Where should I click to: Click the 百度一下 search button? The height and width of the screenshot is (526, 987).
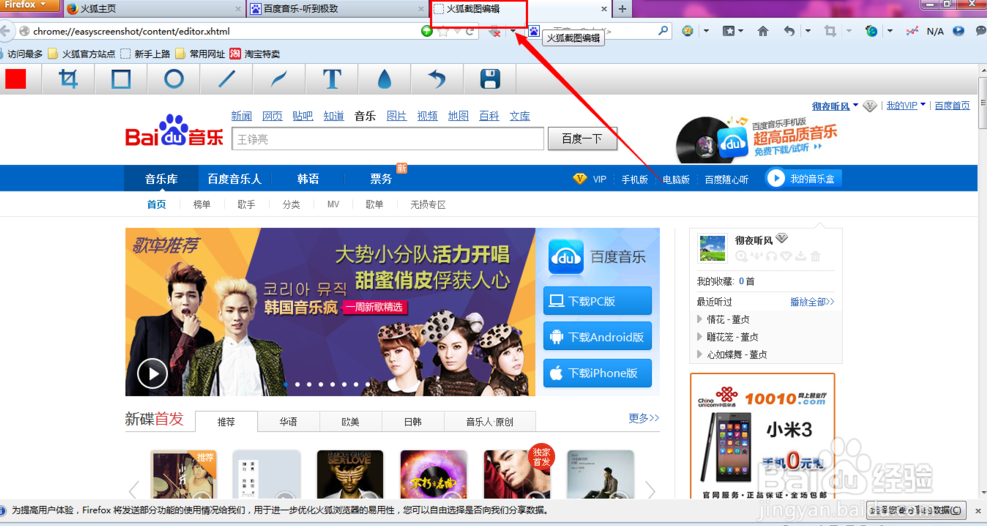(x=582, y=138)
